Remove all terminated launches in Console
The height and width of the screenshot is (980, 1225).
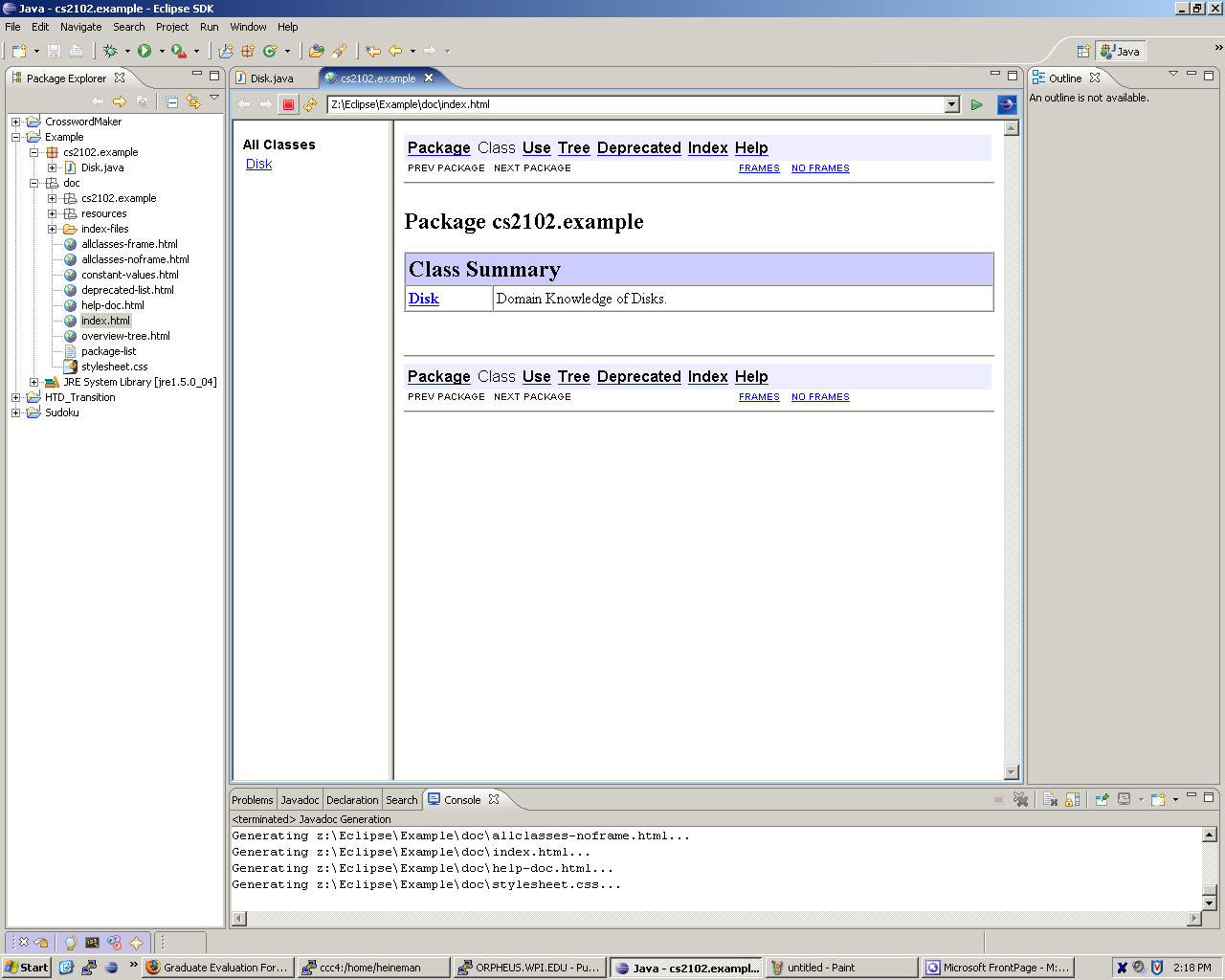click(x=1021, y=799)
